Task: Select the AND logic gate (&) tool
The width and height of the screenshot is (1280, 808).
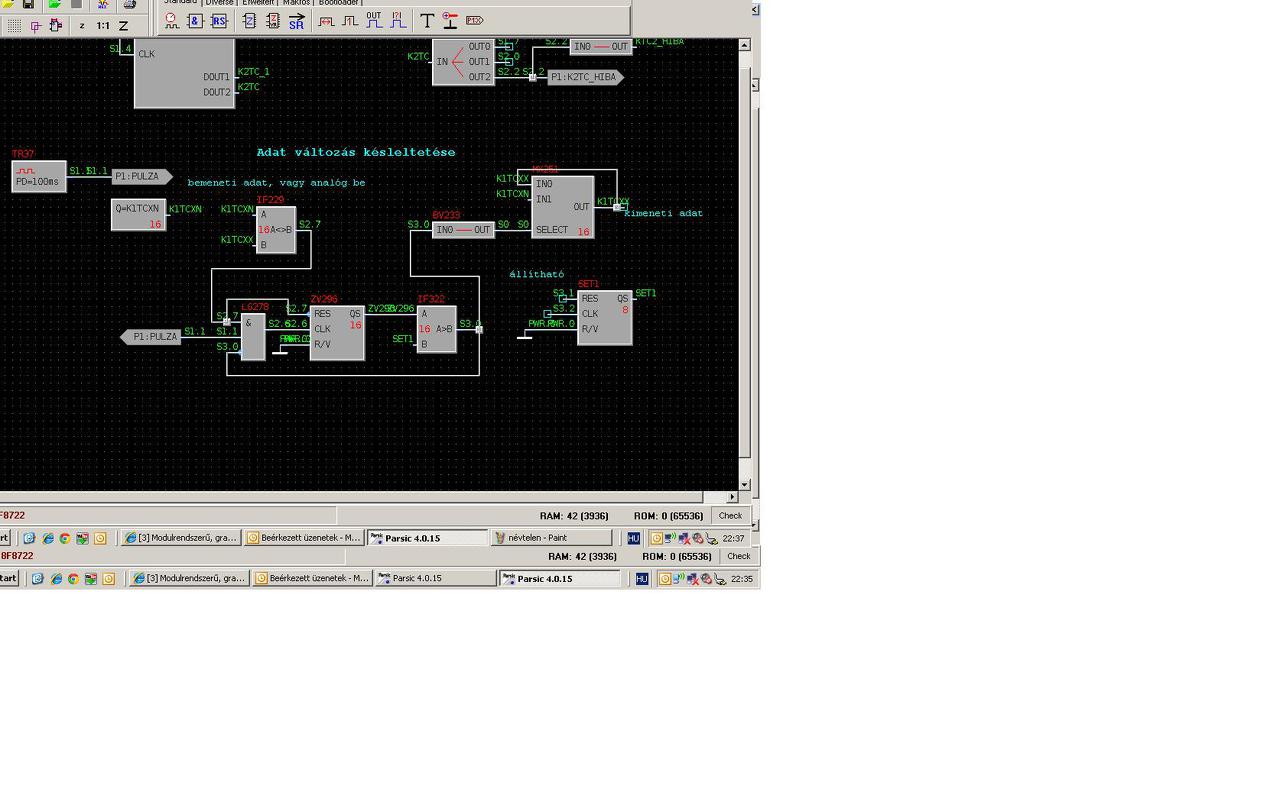Action: [x=196, y=21]
